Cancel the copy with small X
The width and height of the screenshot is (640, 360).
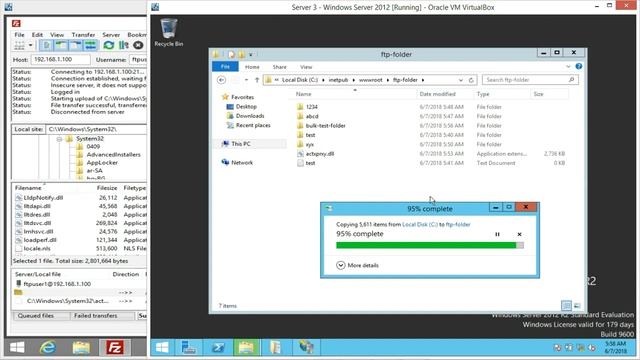tap(519, 234)
